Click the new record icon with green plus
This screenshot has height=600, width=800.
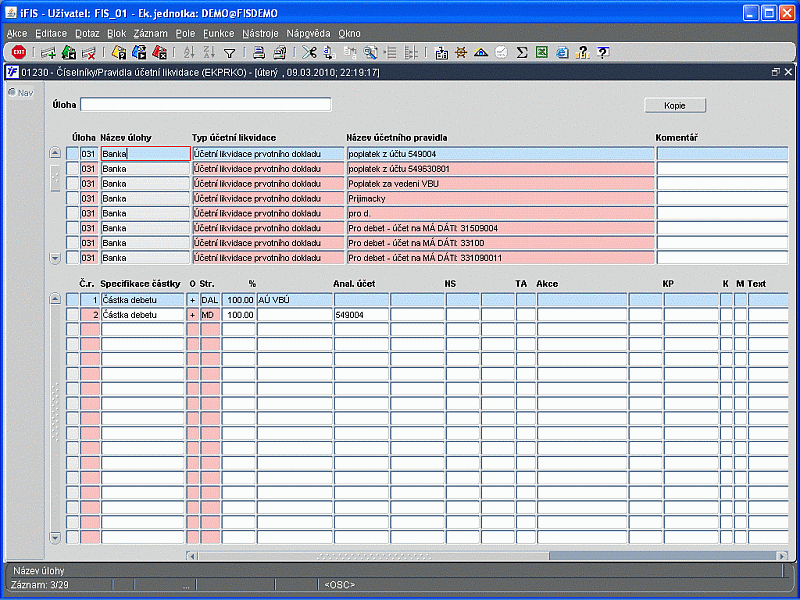coord(48,53)
